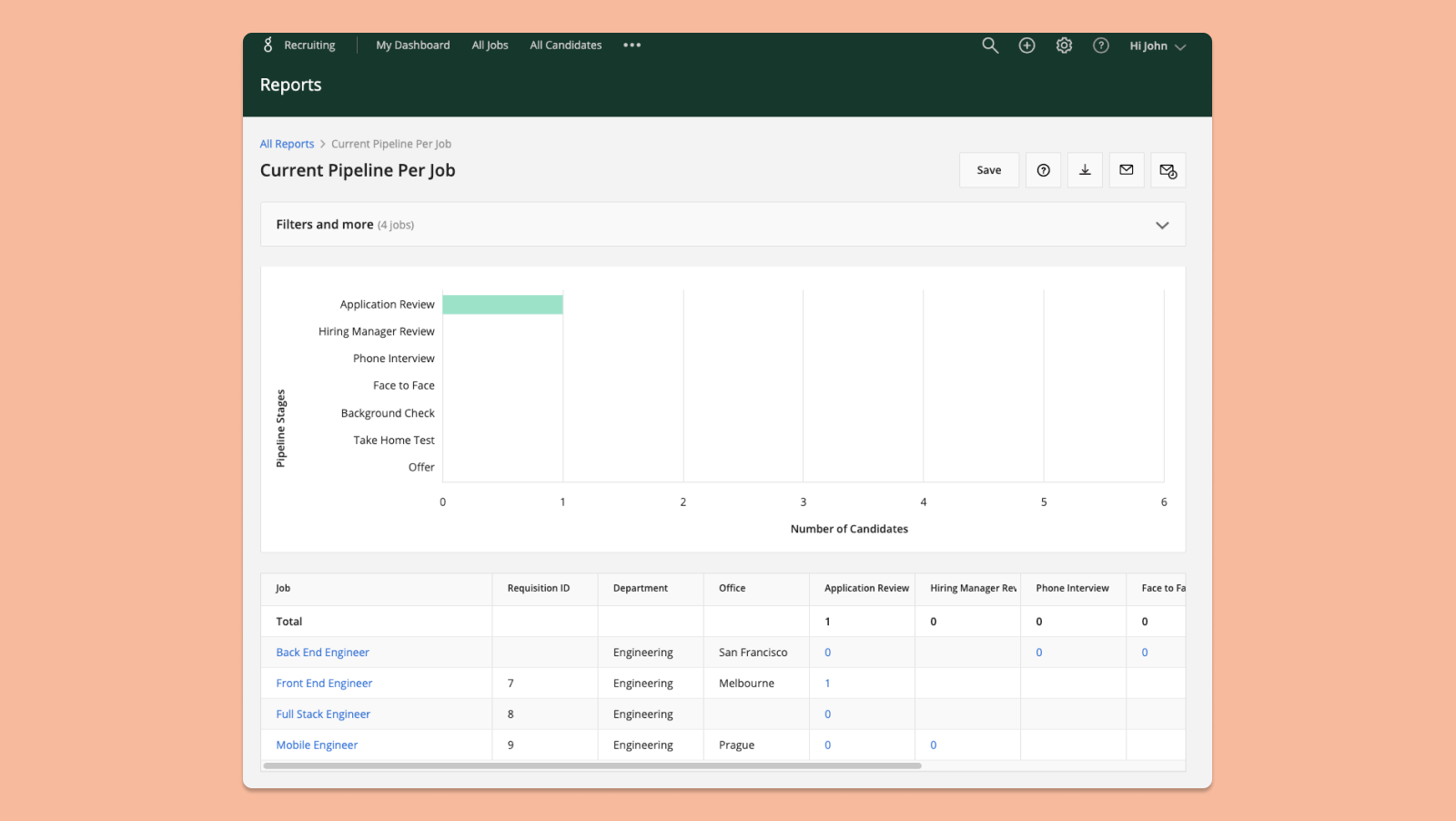Click the Greenhouse logo icon
Screen dimensions: 1456x821
[268, 45]
